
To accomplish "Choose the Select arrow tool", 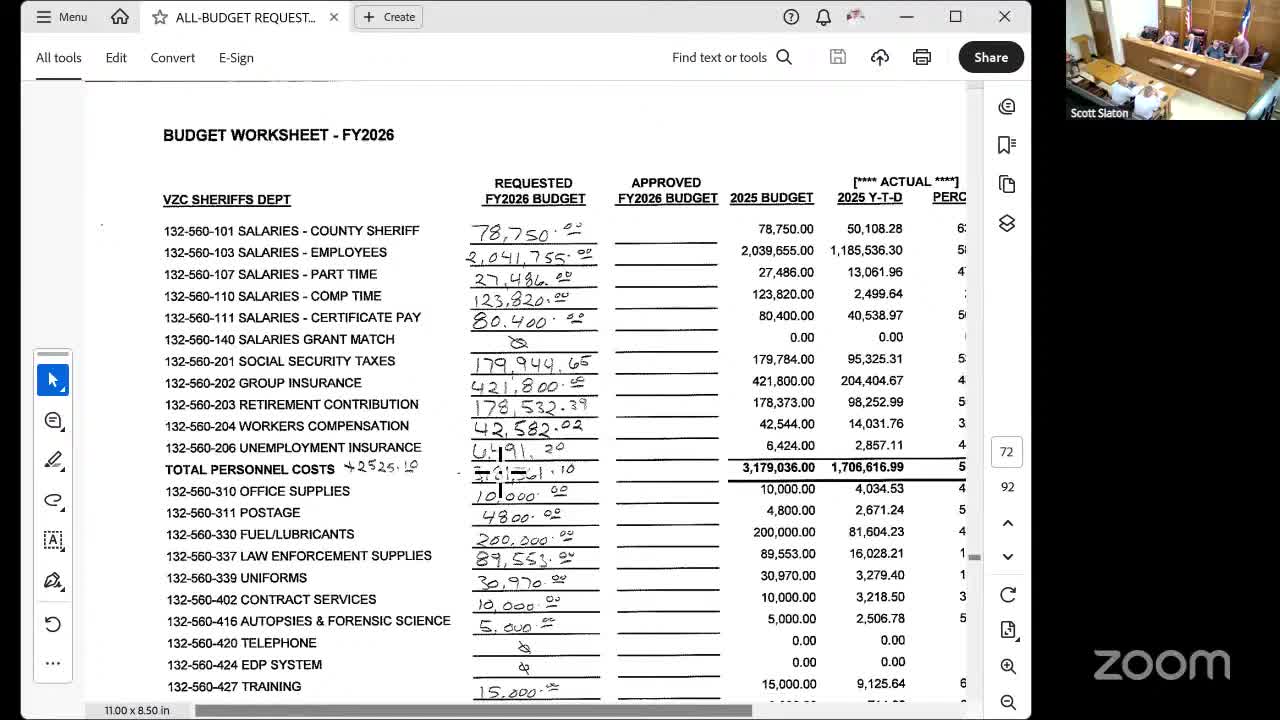I will tap(53, 380).
